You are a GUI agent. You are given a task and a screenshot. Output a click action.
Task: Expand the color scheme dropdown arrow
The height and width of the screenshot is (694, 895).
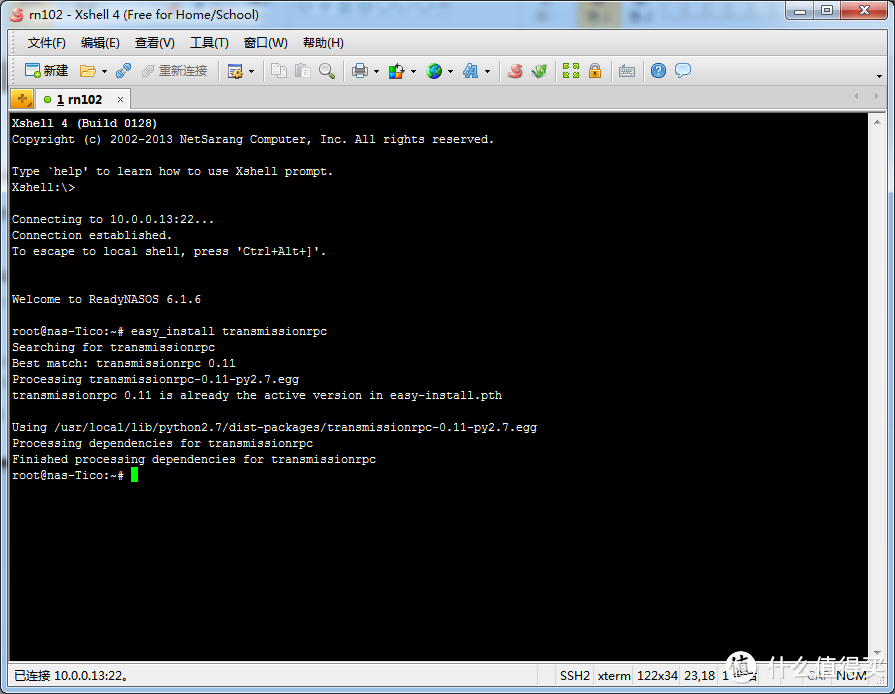pos(413,71)
